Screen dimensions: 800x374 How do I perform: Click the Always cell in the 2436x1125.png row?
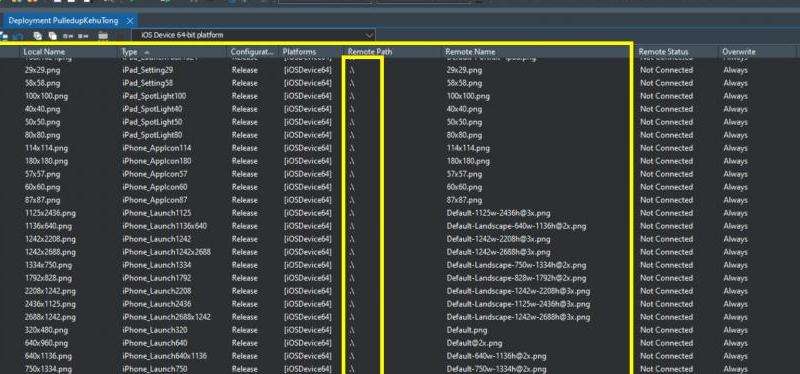point(735,304)
